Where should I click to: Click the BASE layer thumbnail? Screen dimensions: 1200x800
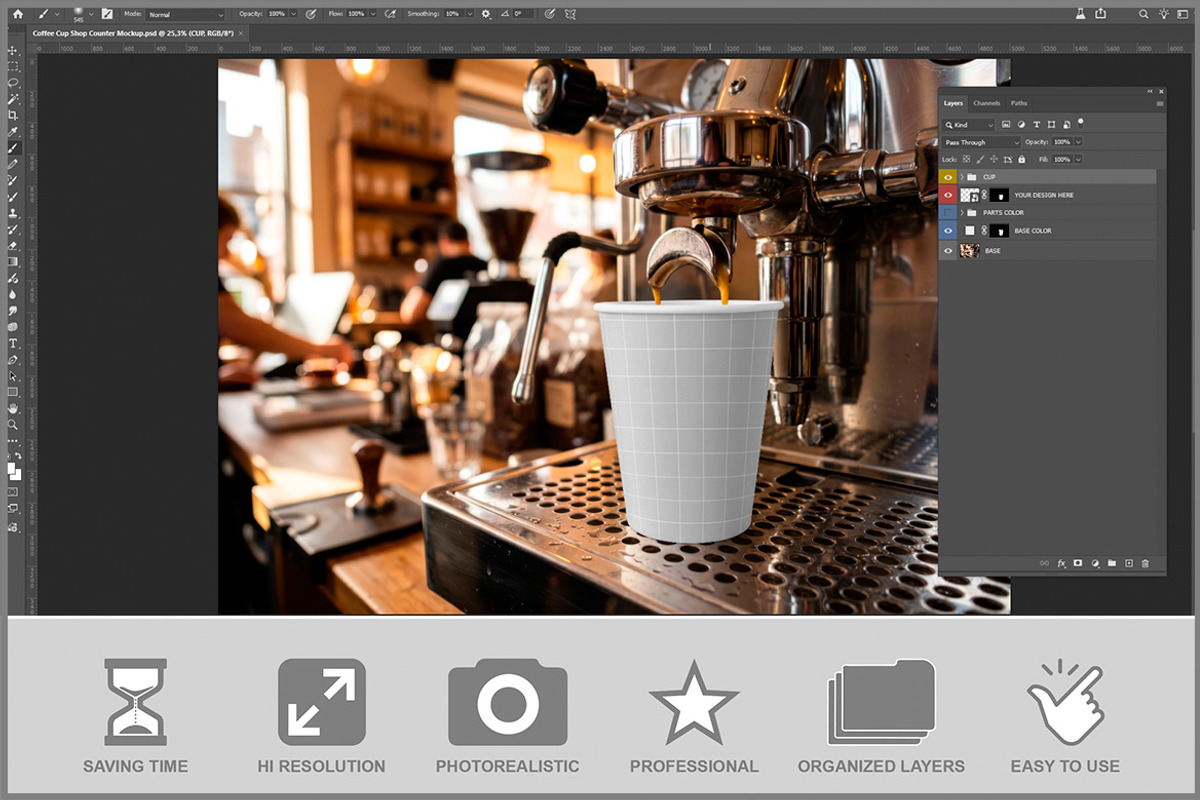(x=970, y=251)
